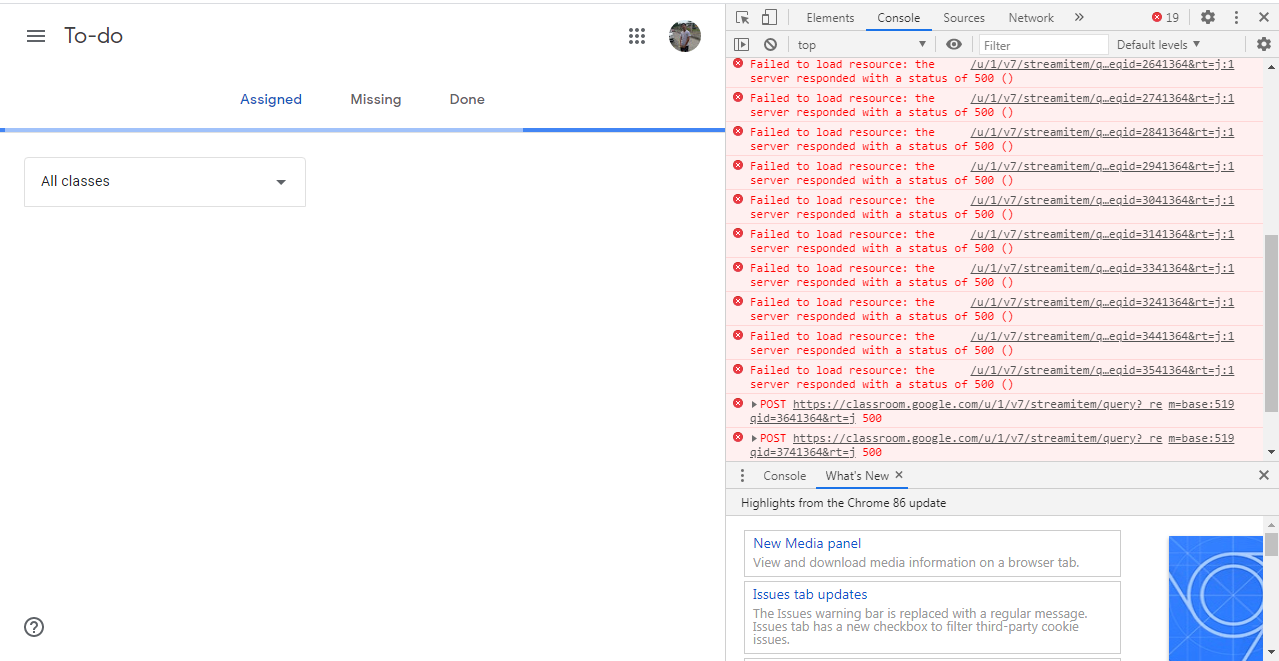Switch to the drawer Console tab
Viewport: 1279px width, 661px height.
pyautogui.click(x=784, y=476)
